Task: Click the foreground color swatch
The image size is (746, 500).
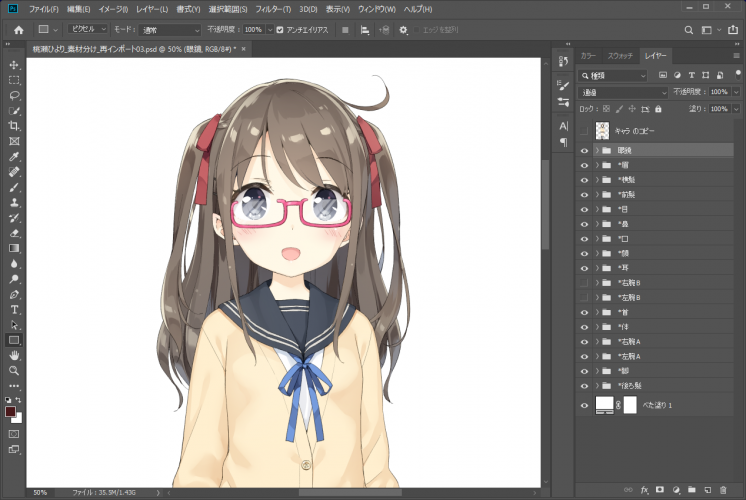Action: tap(11, 411)
